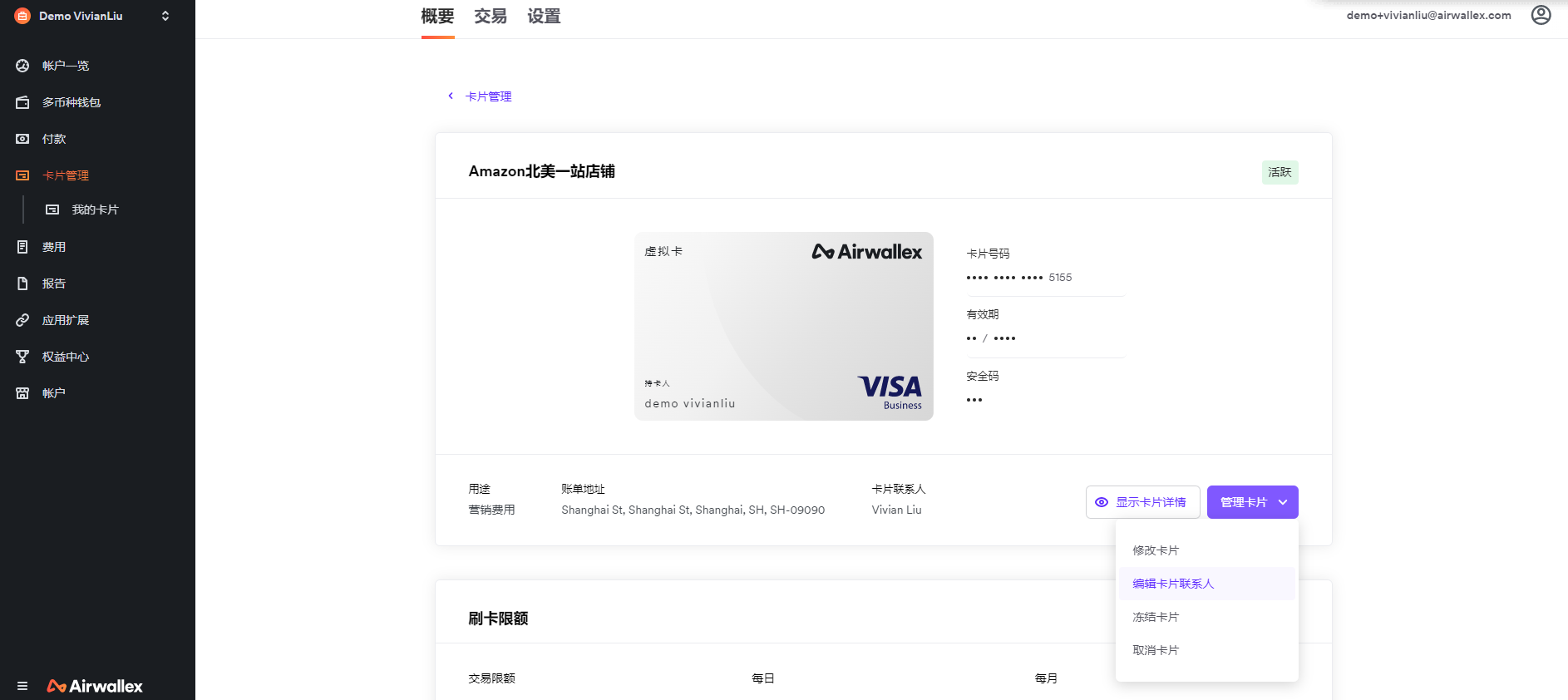Click the hamburger menu icon beside Airwallex logo
Image resolution: width=1568 pixels, height=700 pixels.
point(22,686)
